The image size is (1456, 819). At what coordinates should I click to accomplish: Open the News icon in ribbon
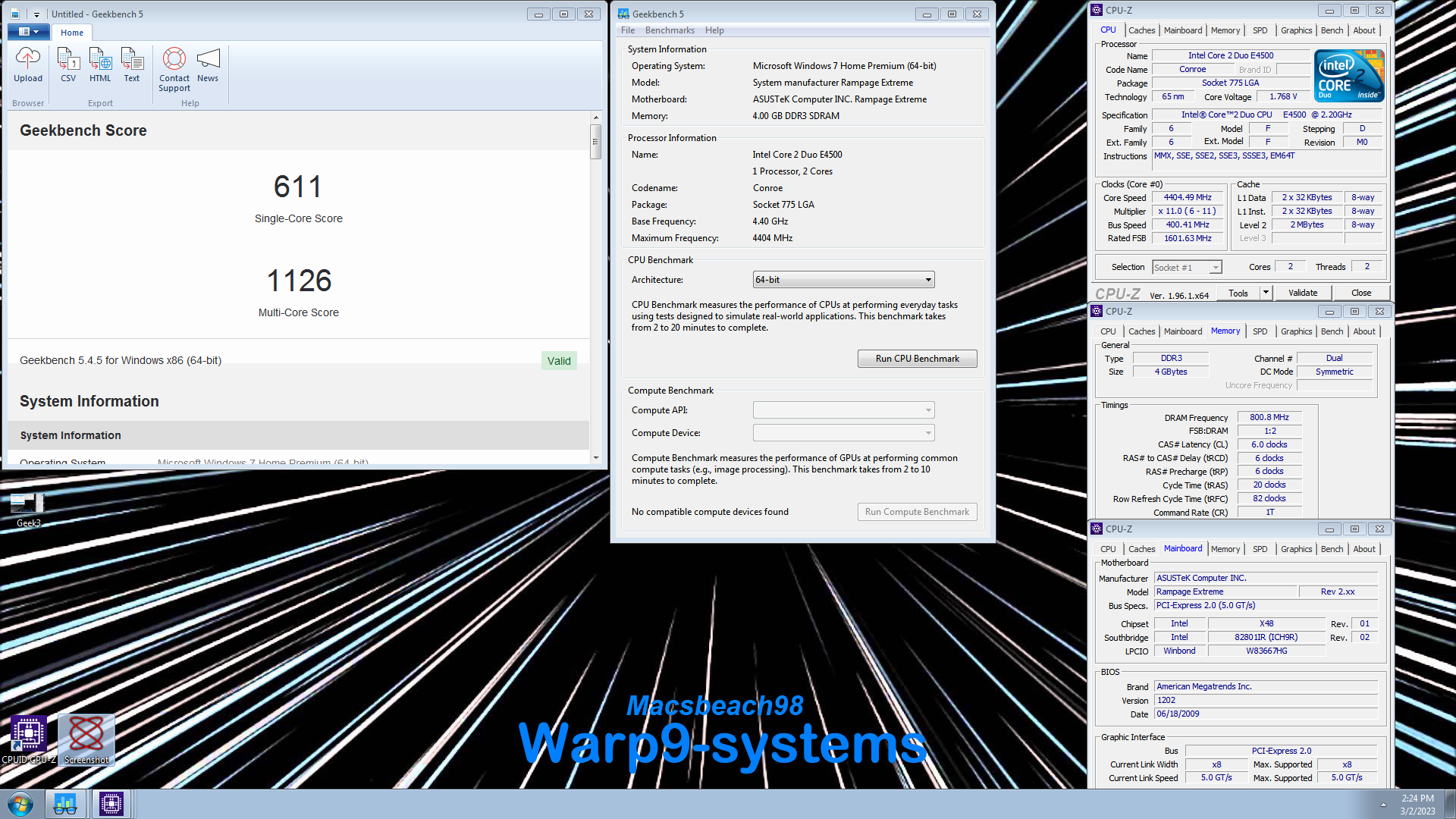click(x=208, y=64)
